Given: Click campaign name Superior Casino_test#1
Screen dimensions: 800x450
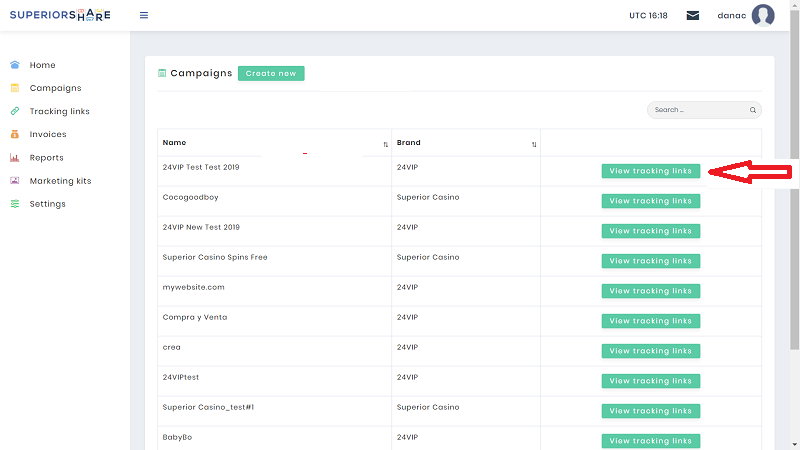Looking at the screenshot, I should pos(208,407).
